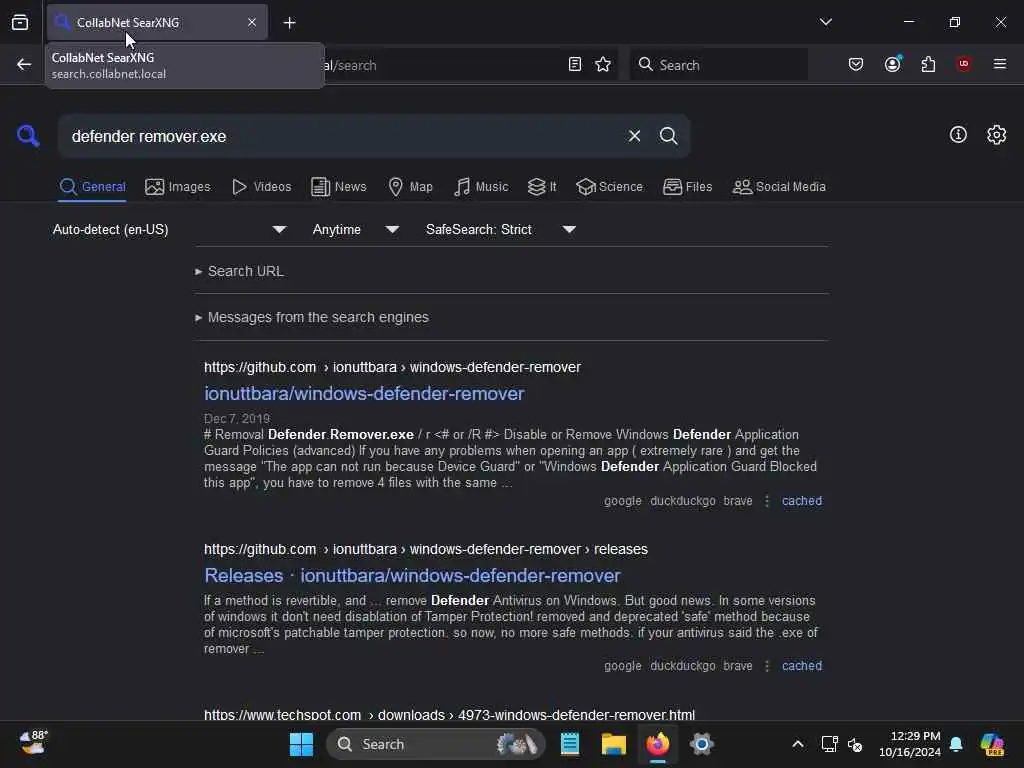The height and width of the screenshot is (768, 1024).
Task: Click the taskbar Search box
Action: click(x=436, y=744)
